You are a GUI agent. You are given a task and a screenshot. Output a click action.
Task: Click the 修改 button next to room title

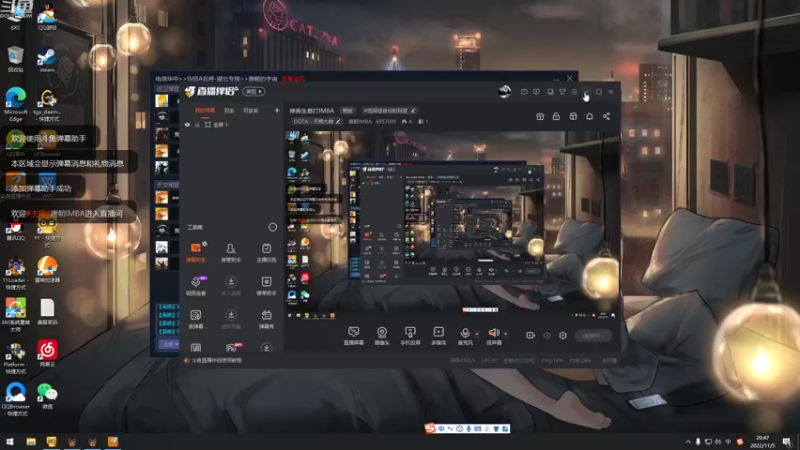[347, 110]
